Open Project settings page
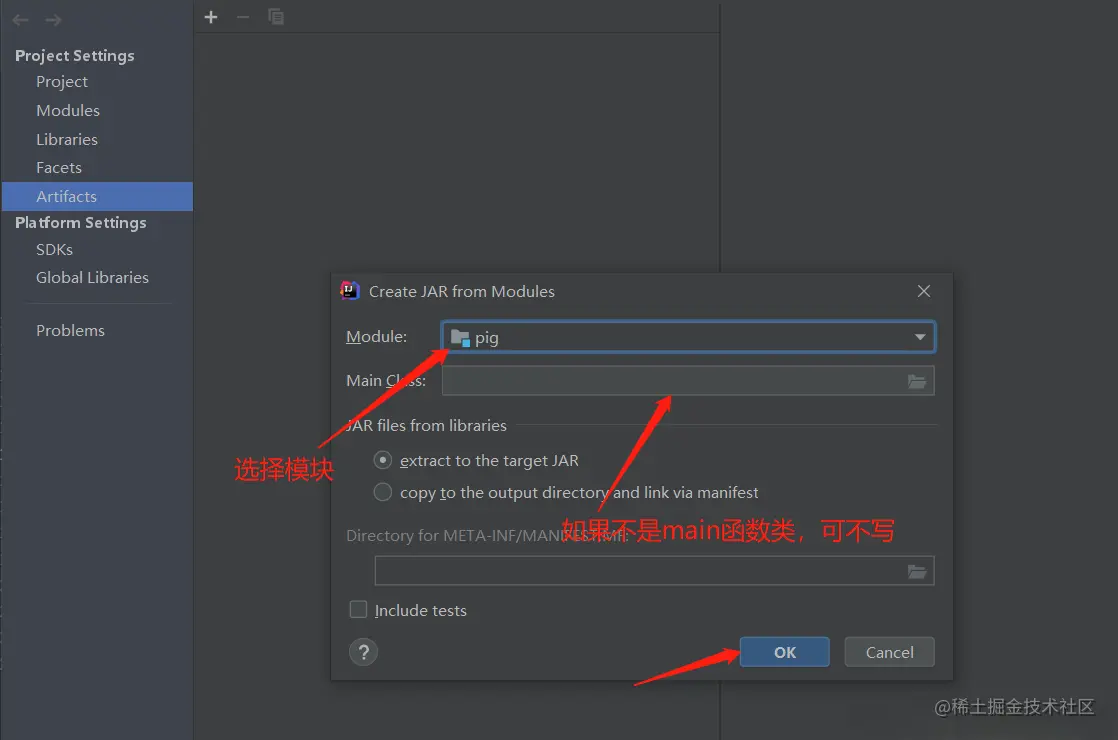This screenshot has width=1118, height=740. tap(62, 82)
